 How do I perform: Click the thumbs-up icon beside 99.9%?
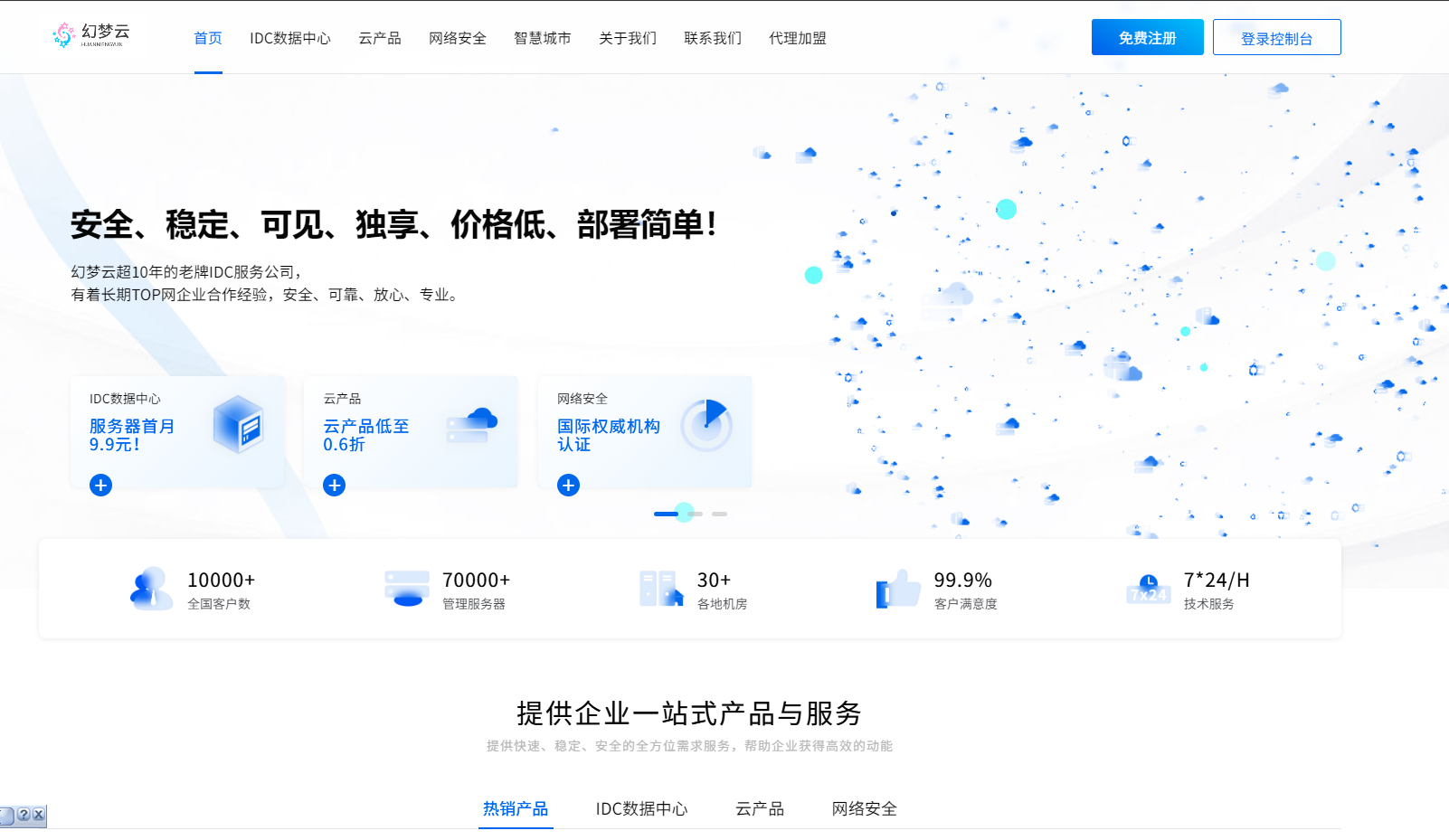tap(898, 590)
